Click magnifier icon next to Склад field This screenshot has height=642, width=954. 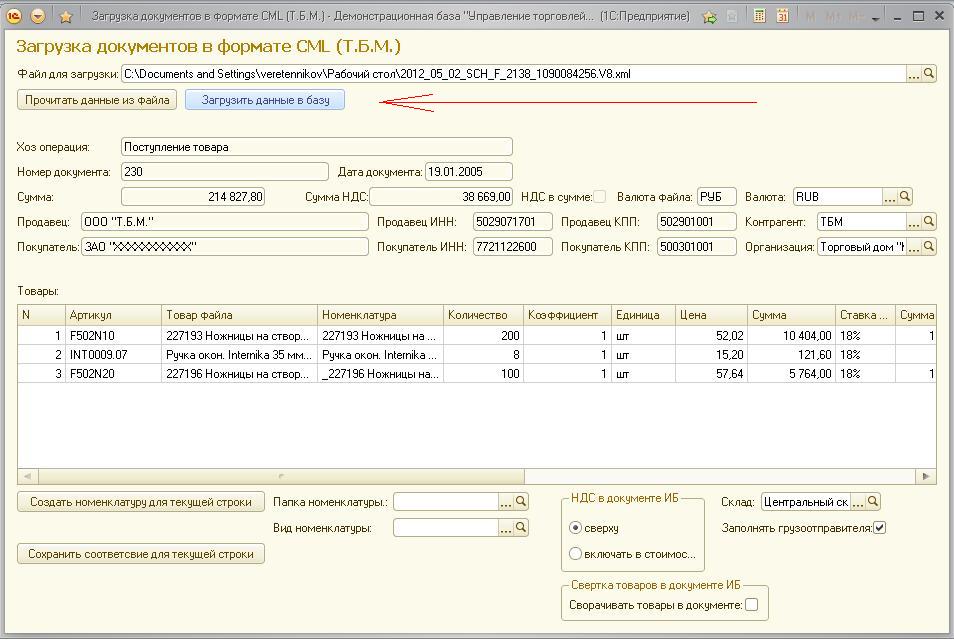[873, 502]
